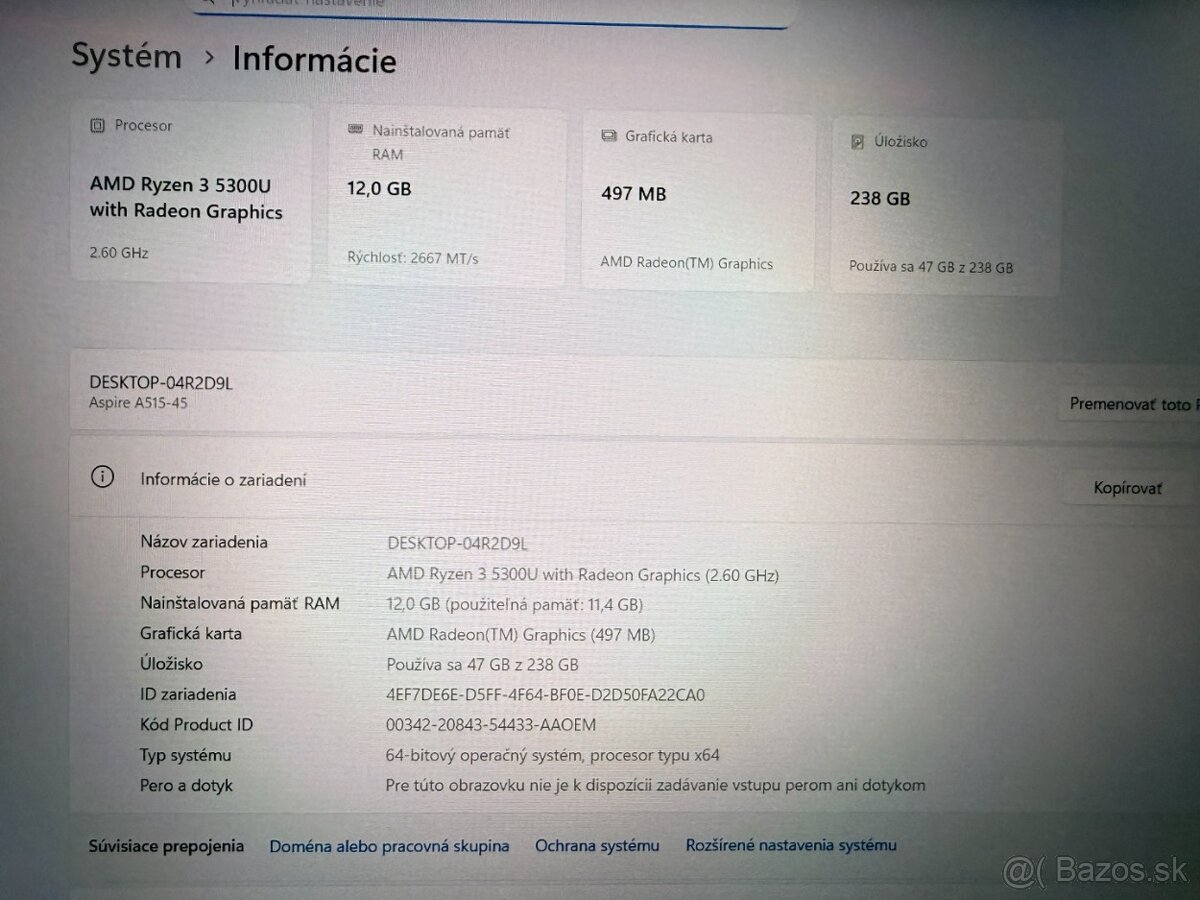
Task: Click the Používa sa 47 GB row value
Action: (x=483, y=665)
